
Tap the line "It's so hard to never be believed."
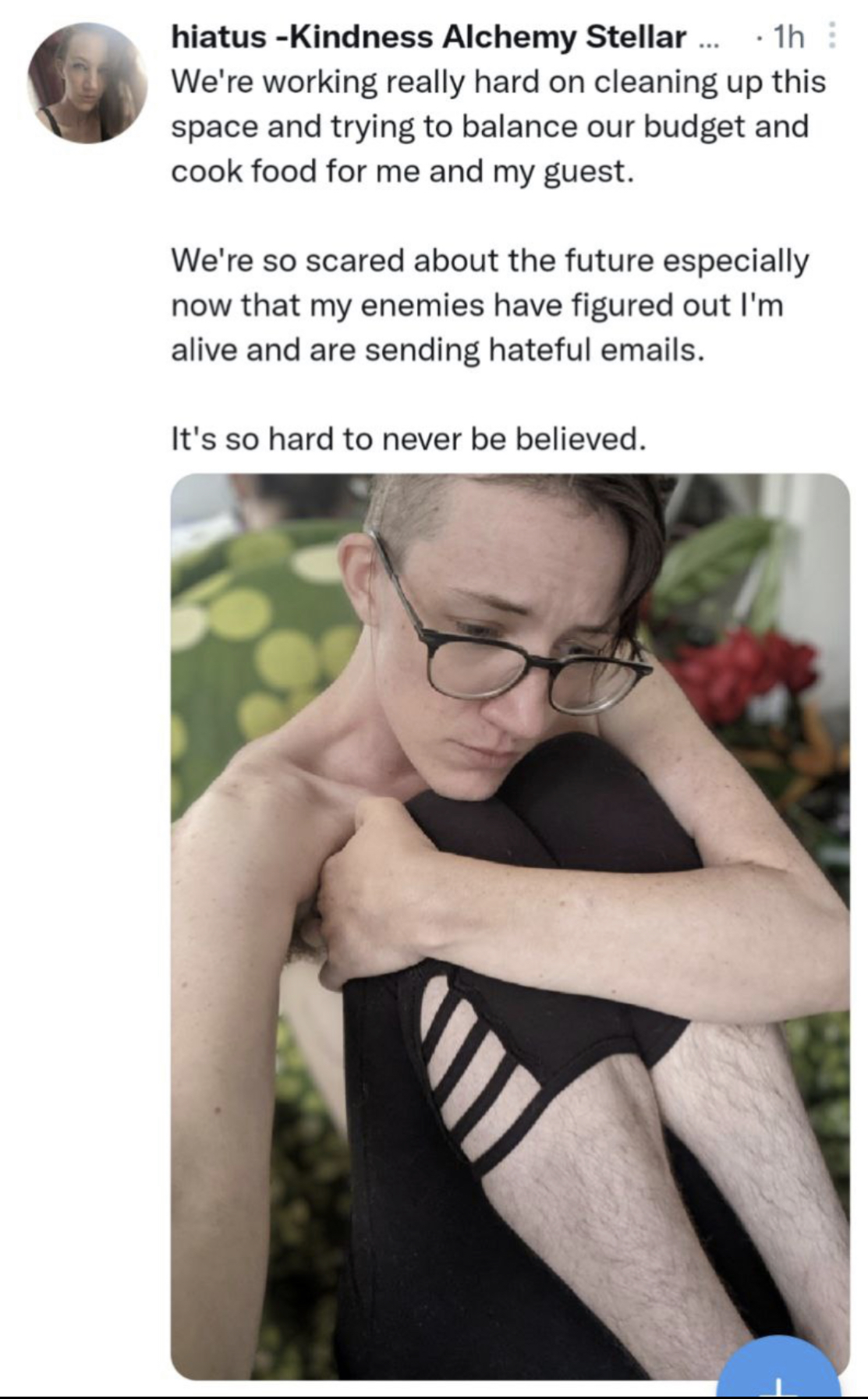(x=409, y=440)
